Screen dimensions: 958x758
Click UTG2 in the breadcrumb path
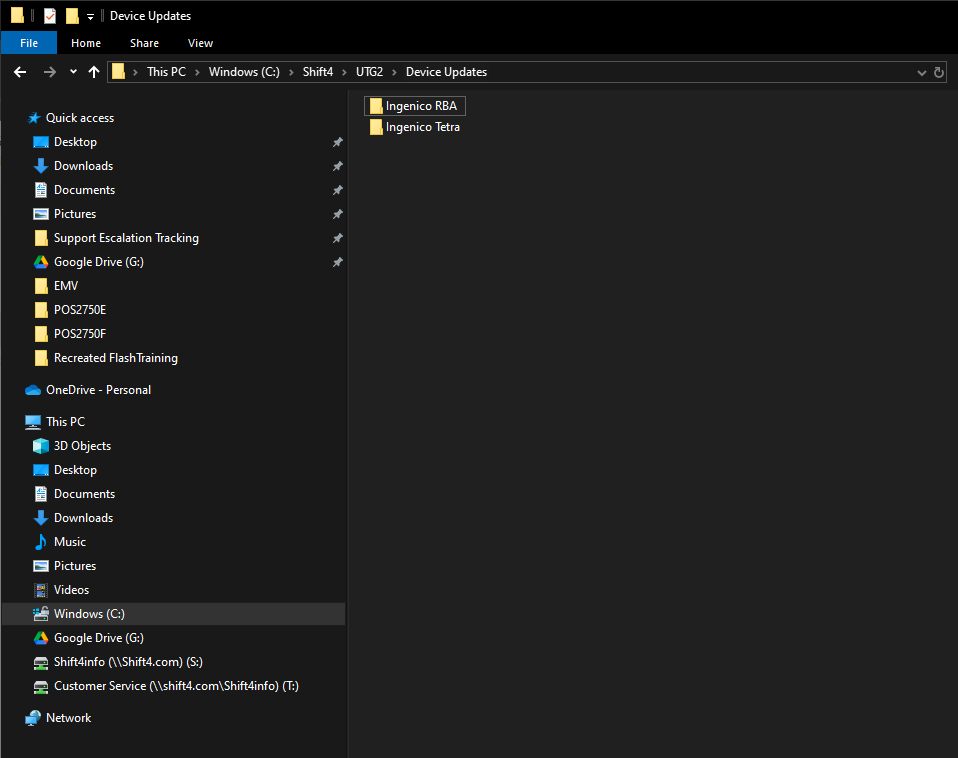point(369,72)
